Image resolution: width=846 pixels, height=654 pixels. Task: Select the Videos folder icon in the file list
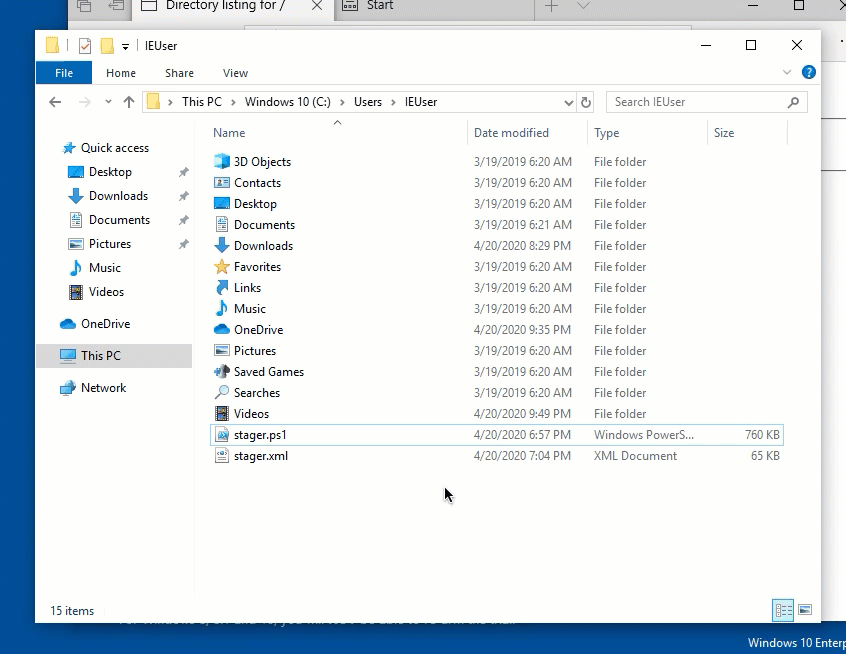tap(222, 413)
